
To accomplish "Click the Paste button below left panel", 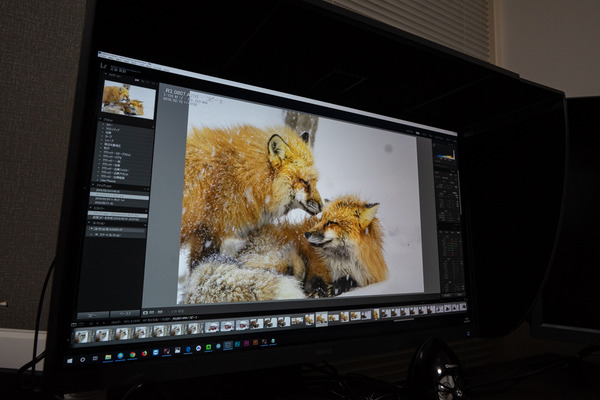I will 126,313.
